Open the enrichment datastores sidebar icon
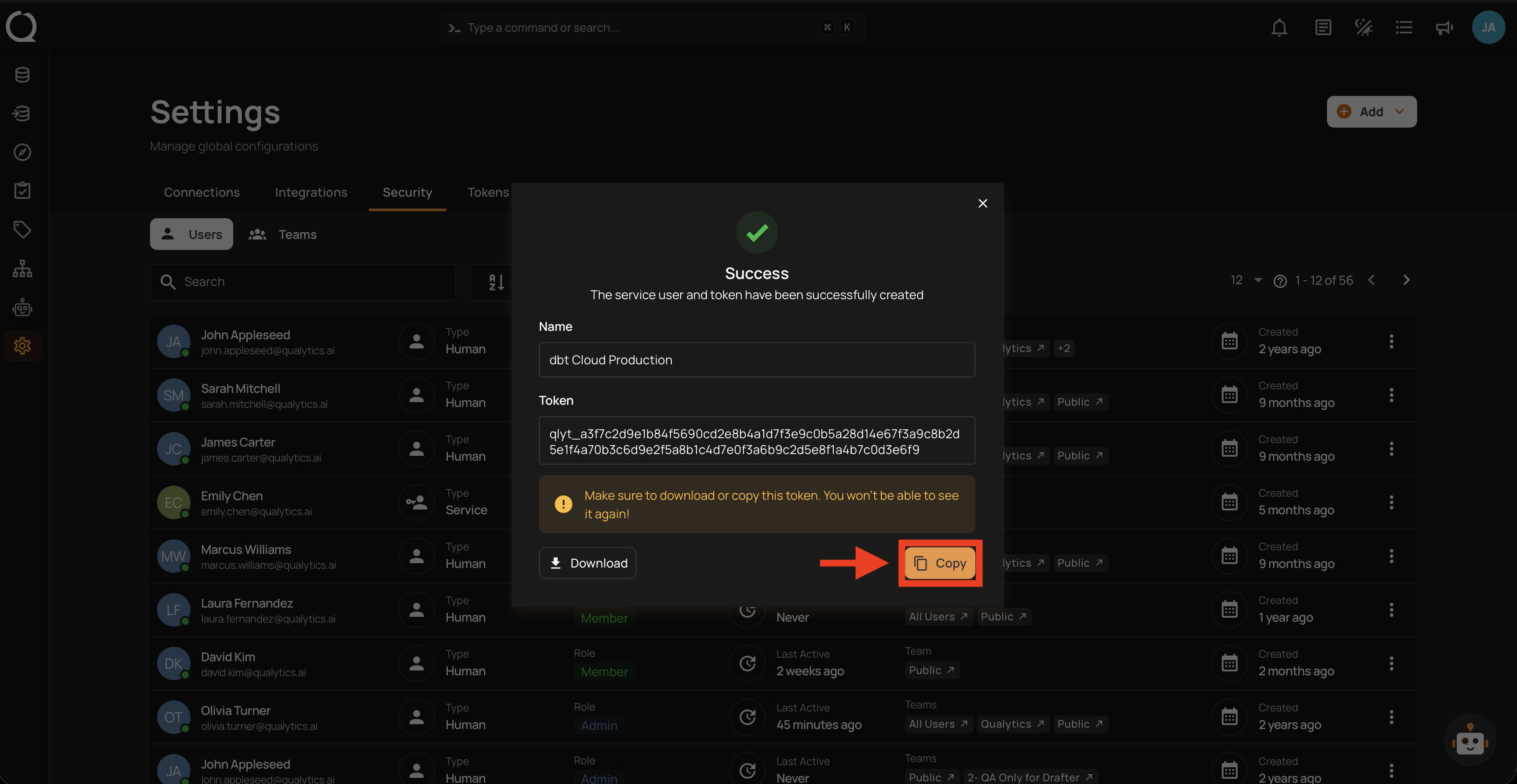 [x=22, y=113]
